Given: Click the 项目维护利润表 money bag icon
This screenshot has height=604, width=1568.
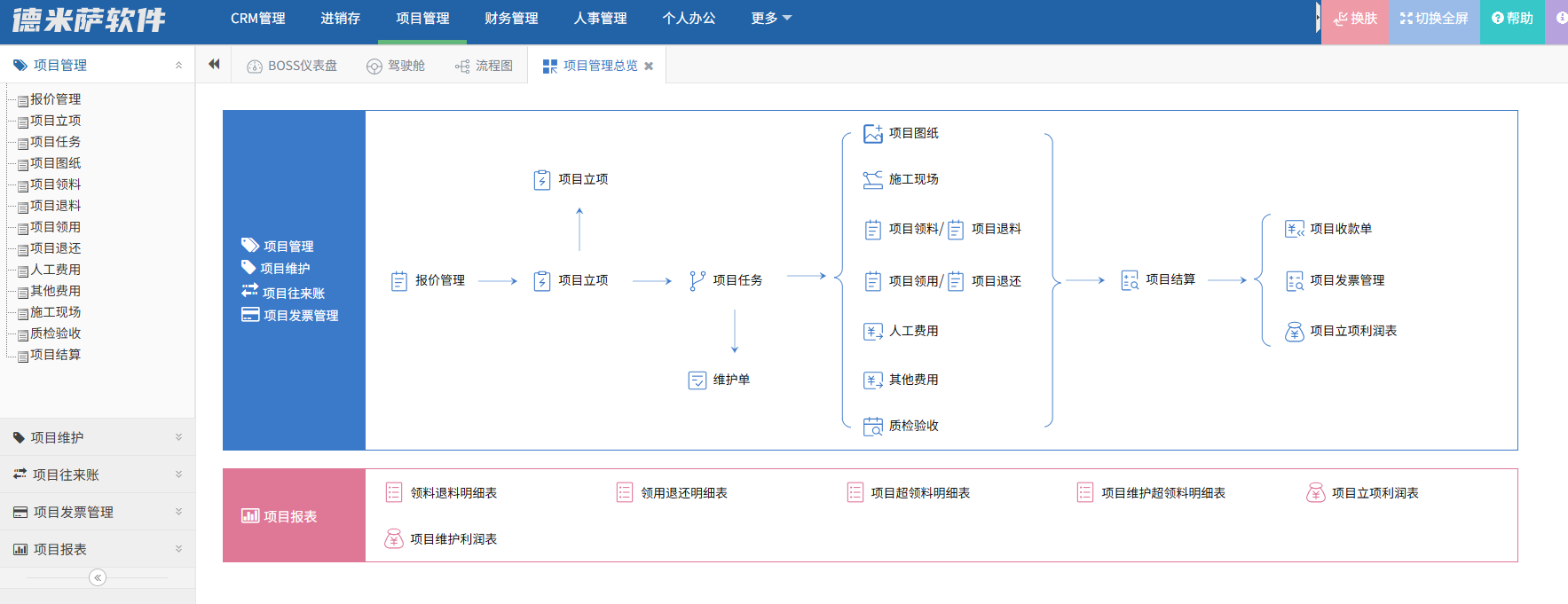Looking at the screenshot, I should click(394, 538).
